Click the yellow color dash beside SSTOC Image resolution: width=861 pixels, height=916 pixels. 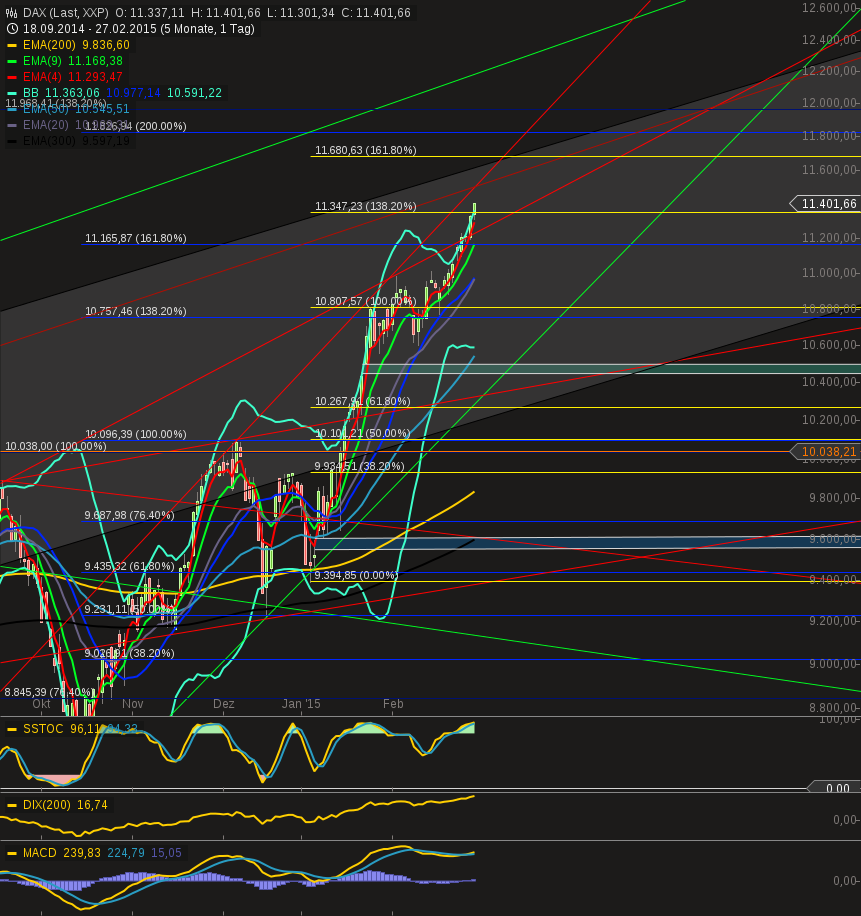click(12, 730)
